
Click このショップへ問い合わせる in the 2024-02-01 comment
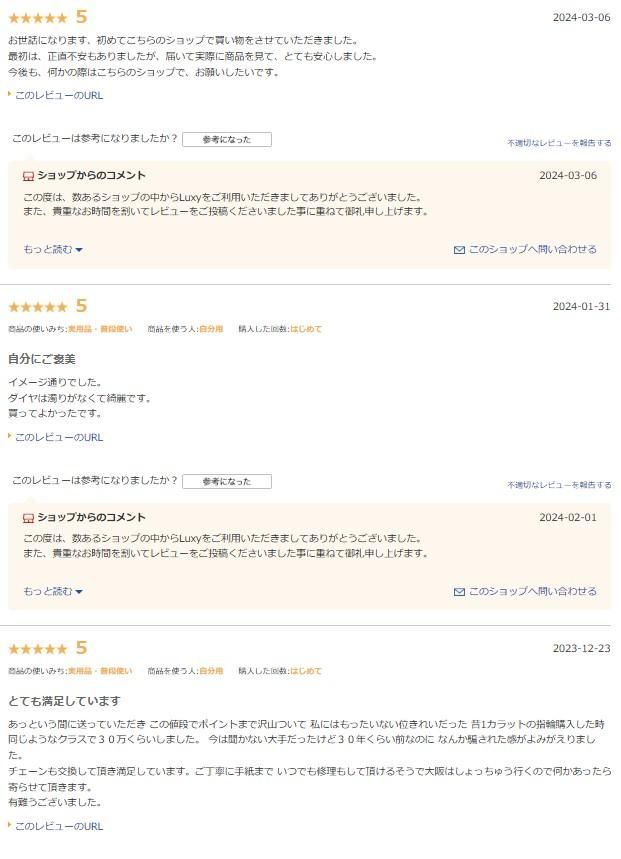click(x=533, y=591)
